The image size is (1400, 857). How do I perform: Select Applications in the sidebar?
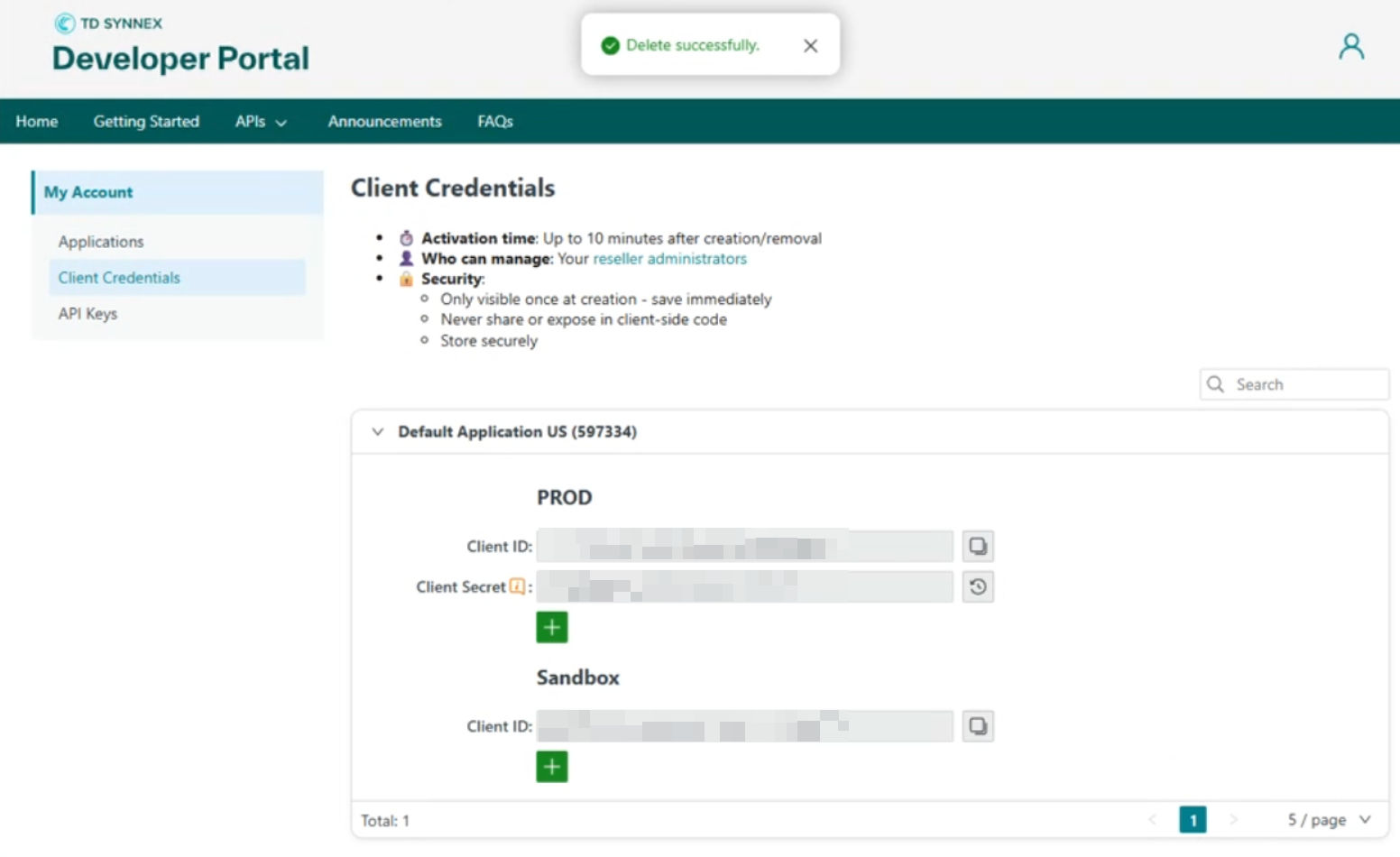(101, 242)
